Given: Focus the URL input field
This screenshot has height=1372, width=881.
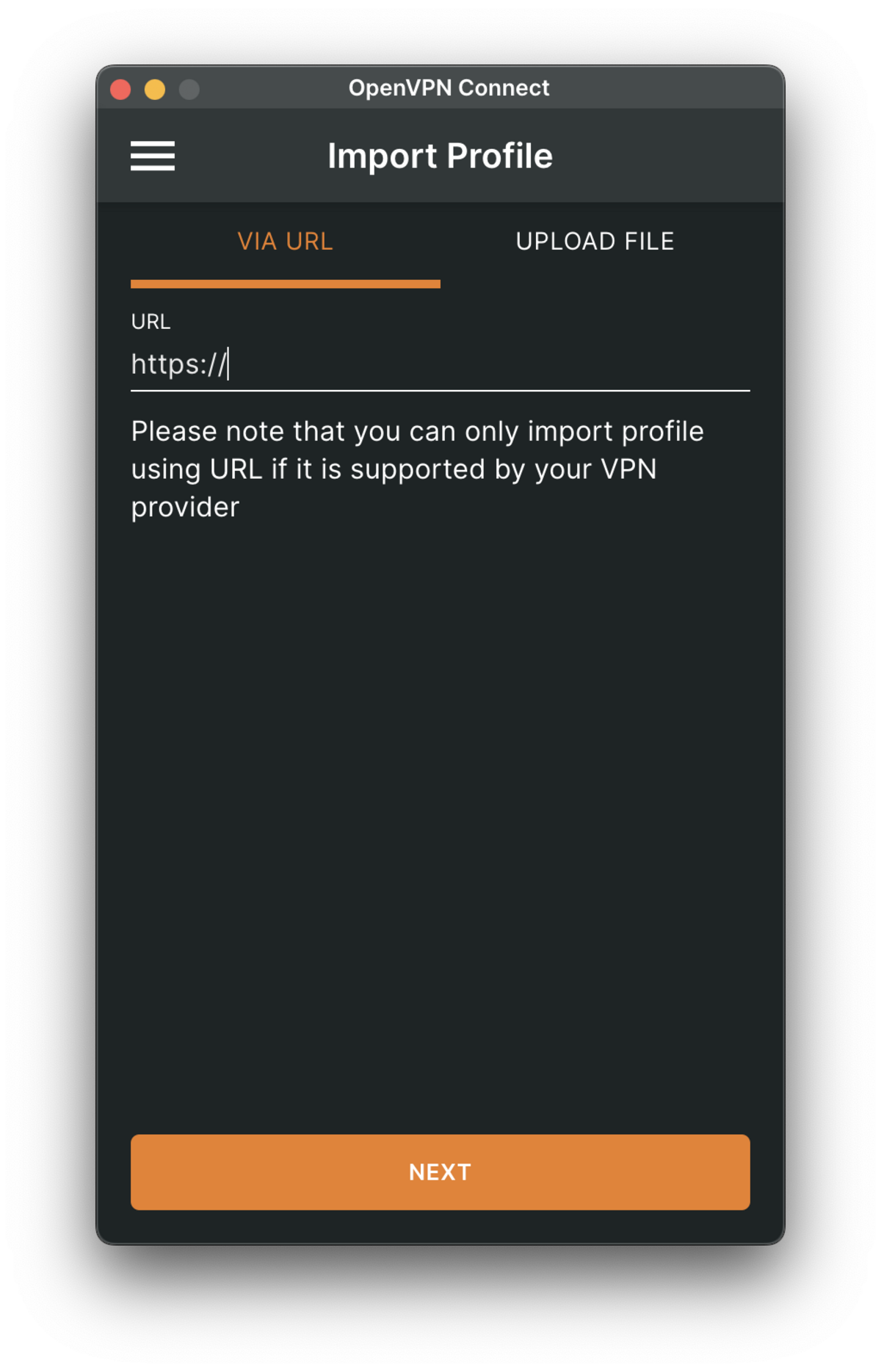Looking at the screenshot, I should [440, 364].
